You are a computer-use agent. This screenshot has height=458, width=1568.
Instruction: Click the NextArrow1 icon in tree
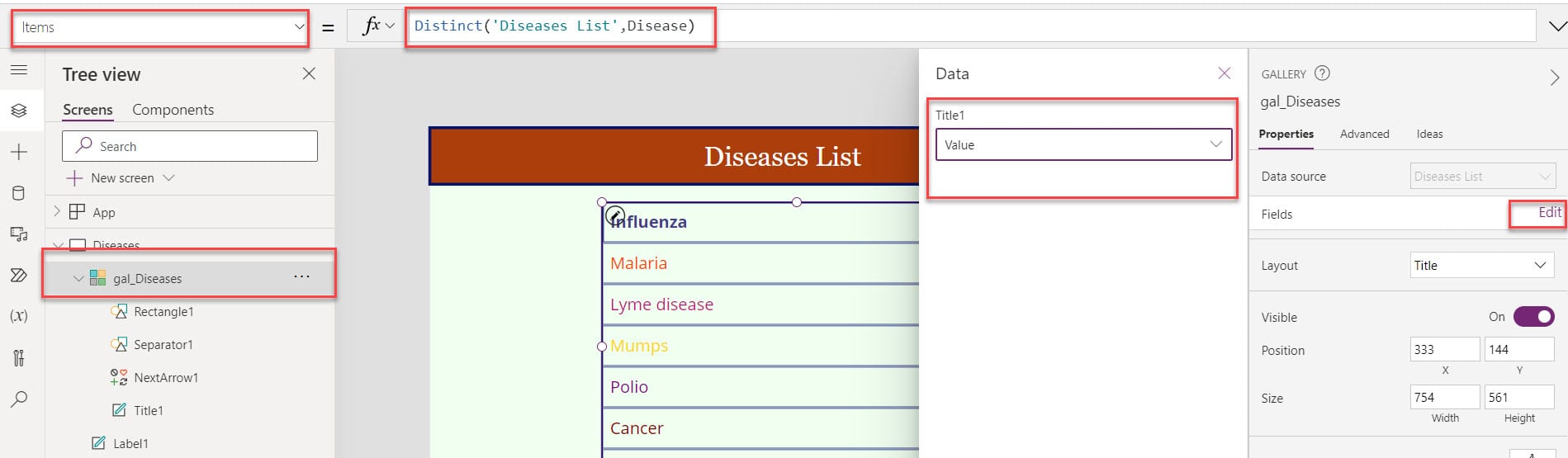pyautogui.click(x=119, y=377)
